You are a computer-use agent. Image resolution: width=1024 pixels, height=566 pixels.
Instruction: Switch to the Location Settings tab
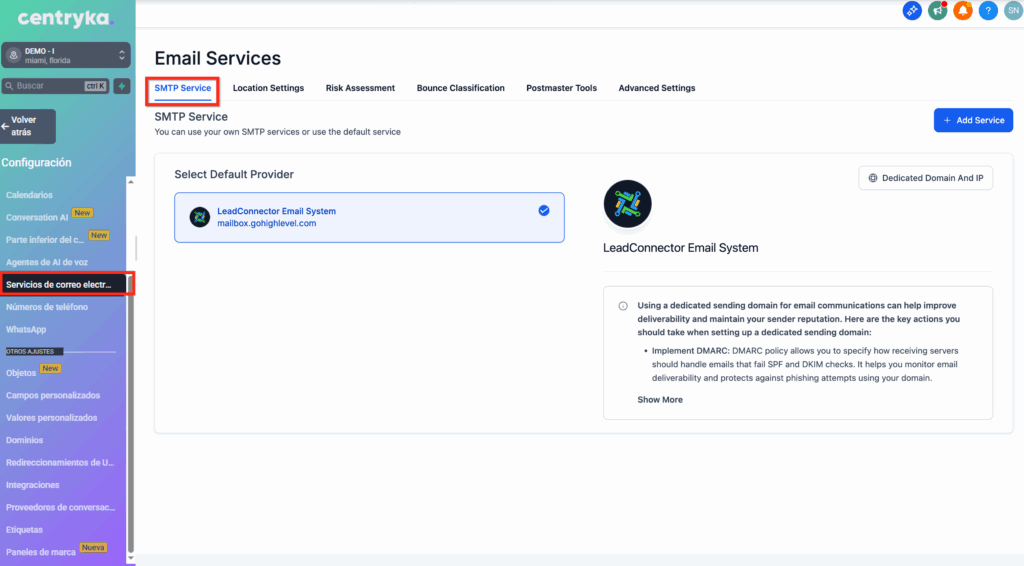click(268, 88)
